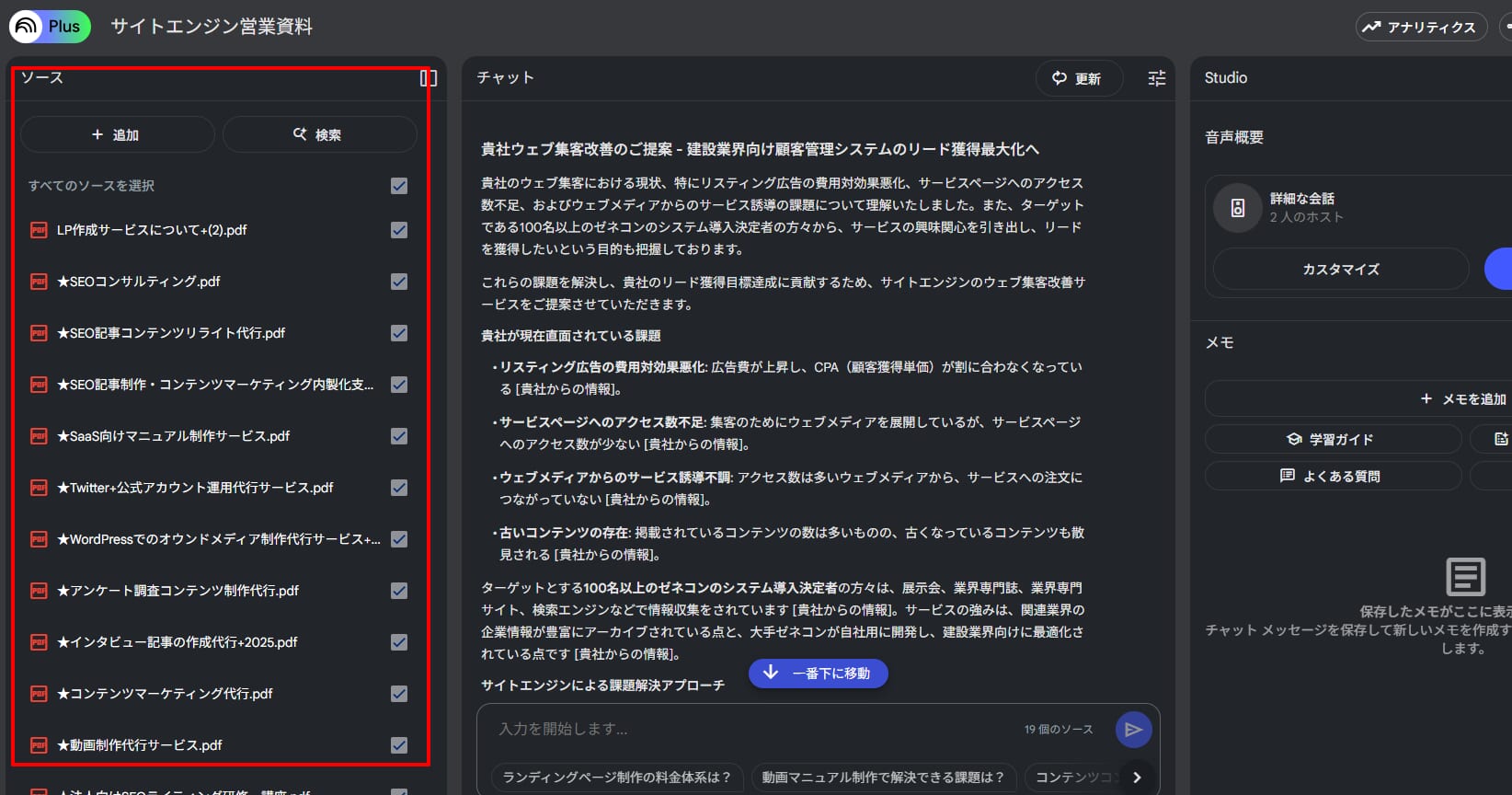Click PDF icon of ★SEOコンサルティング.pdf
1512x795 pixels.
point(39,282)
